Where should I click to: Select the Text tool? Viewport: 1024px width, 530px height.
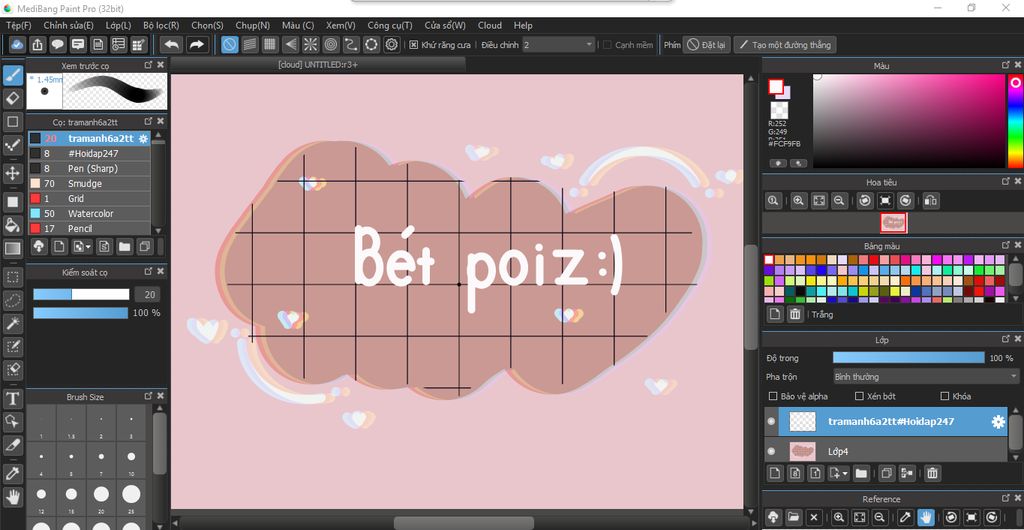coord(12,398)
